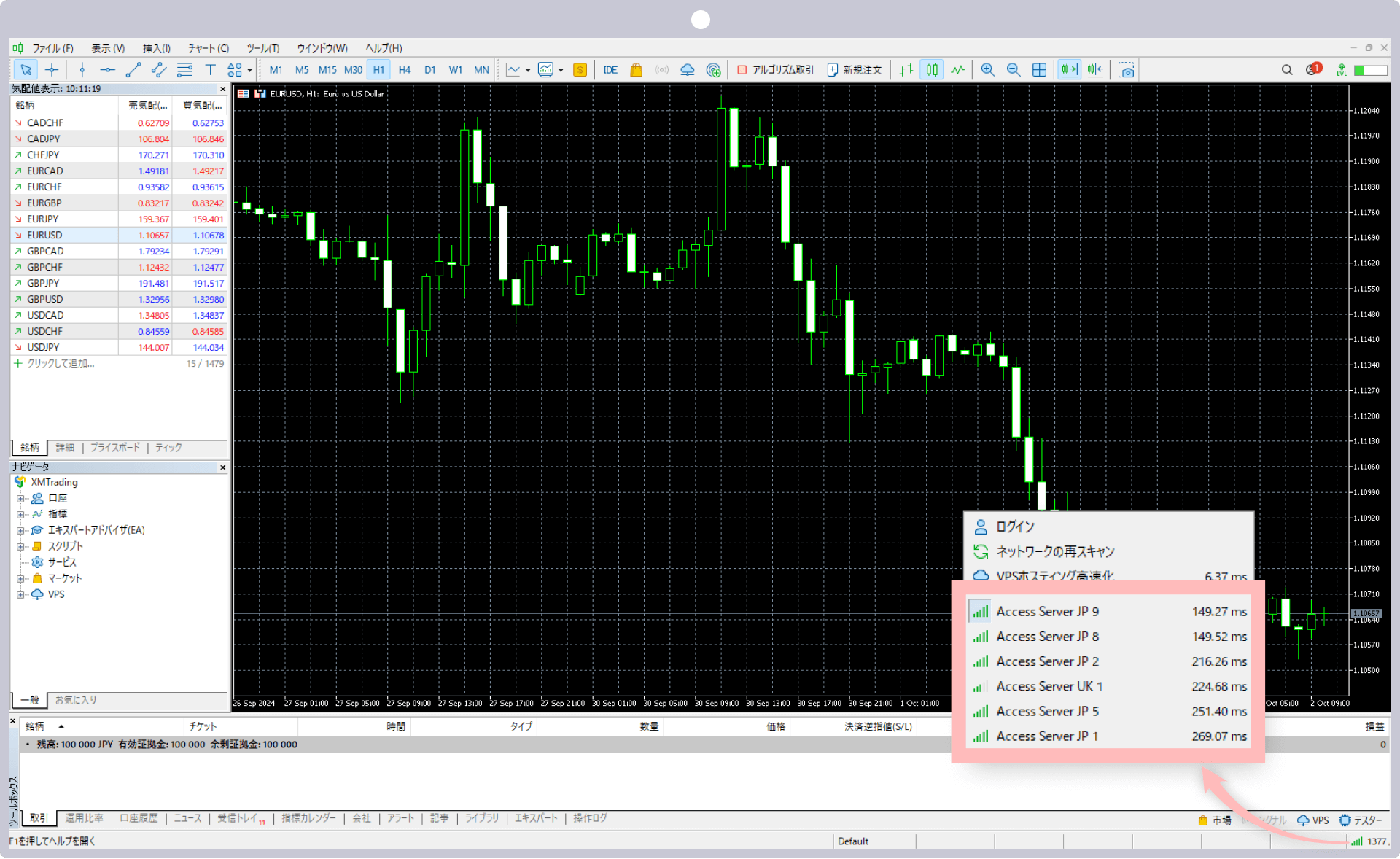Select the horizontal line drawing tool
This screenshot has height=859, width=1400.
pos(107,70)
